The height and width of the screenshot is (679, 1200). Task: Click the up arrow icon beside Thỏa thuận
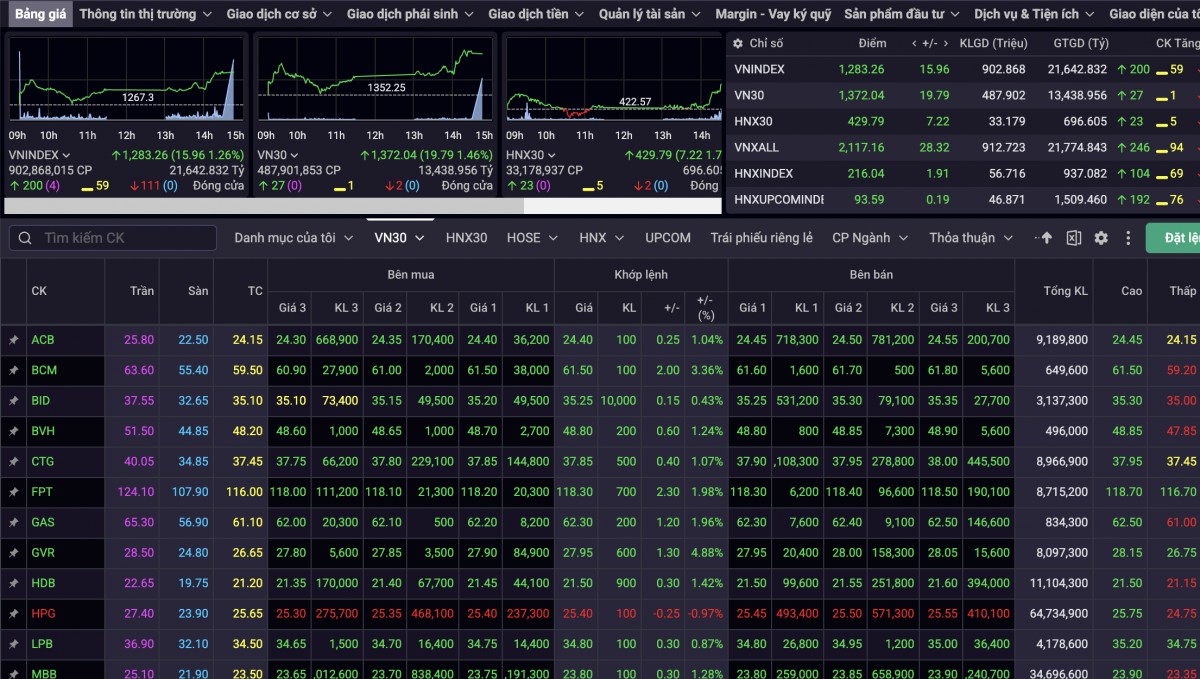point(1047,238)
